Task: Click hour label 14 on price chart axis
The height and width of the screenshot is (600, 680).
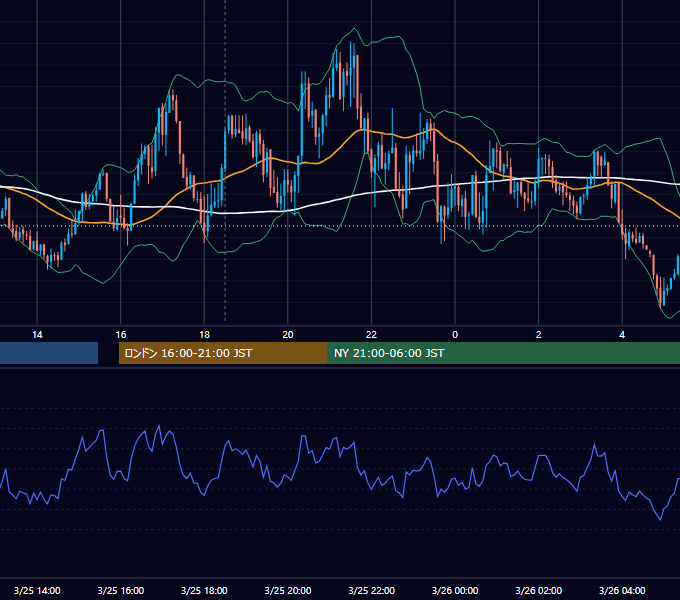Action: coord(37,335)
